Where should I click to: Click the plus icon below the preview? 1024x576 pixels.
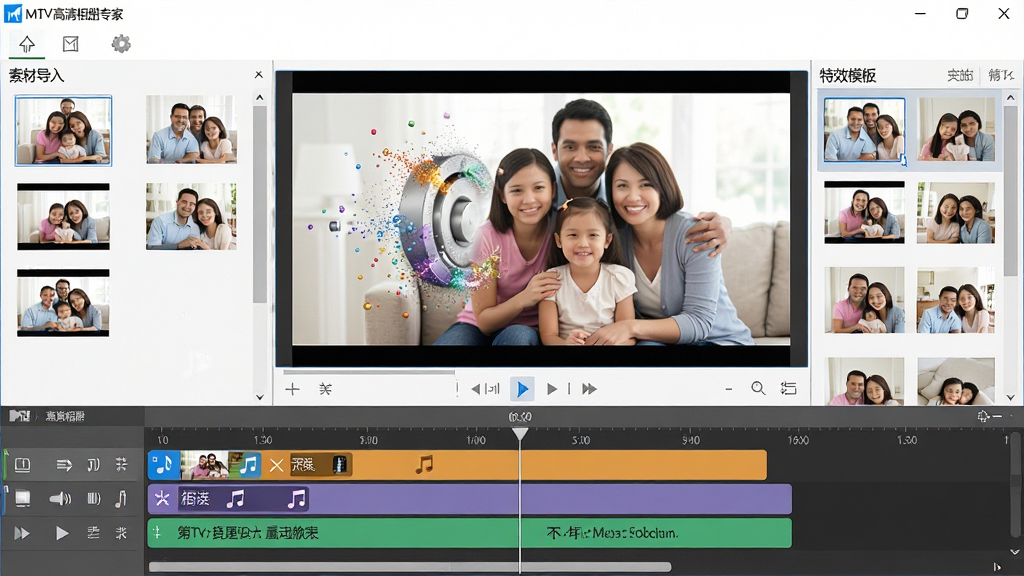(x=293, y=389)
